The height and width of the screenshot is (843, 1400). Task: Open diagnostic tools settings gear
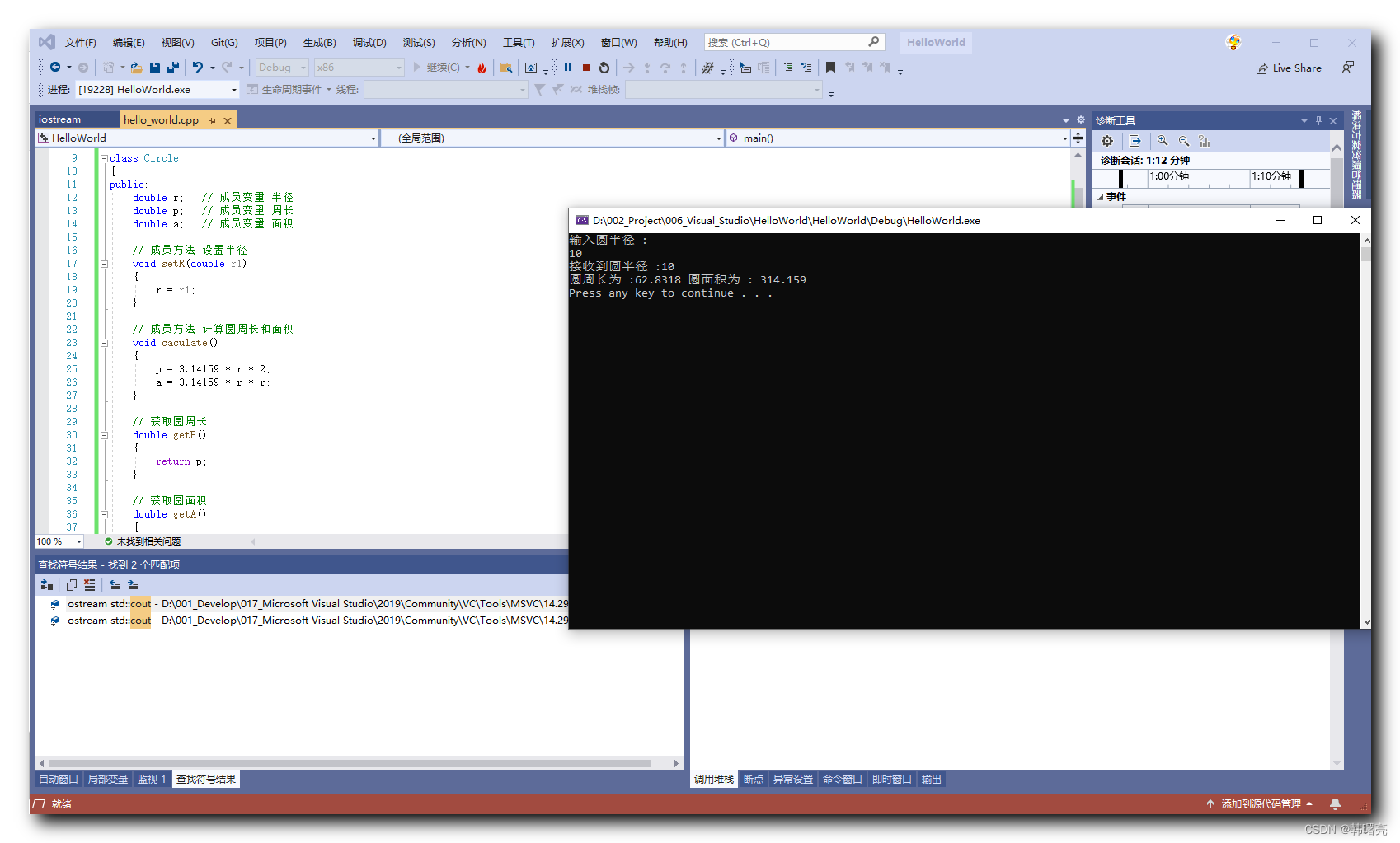click(x=1107, y=141)
